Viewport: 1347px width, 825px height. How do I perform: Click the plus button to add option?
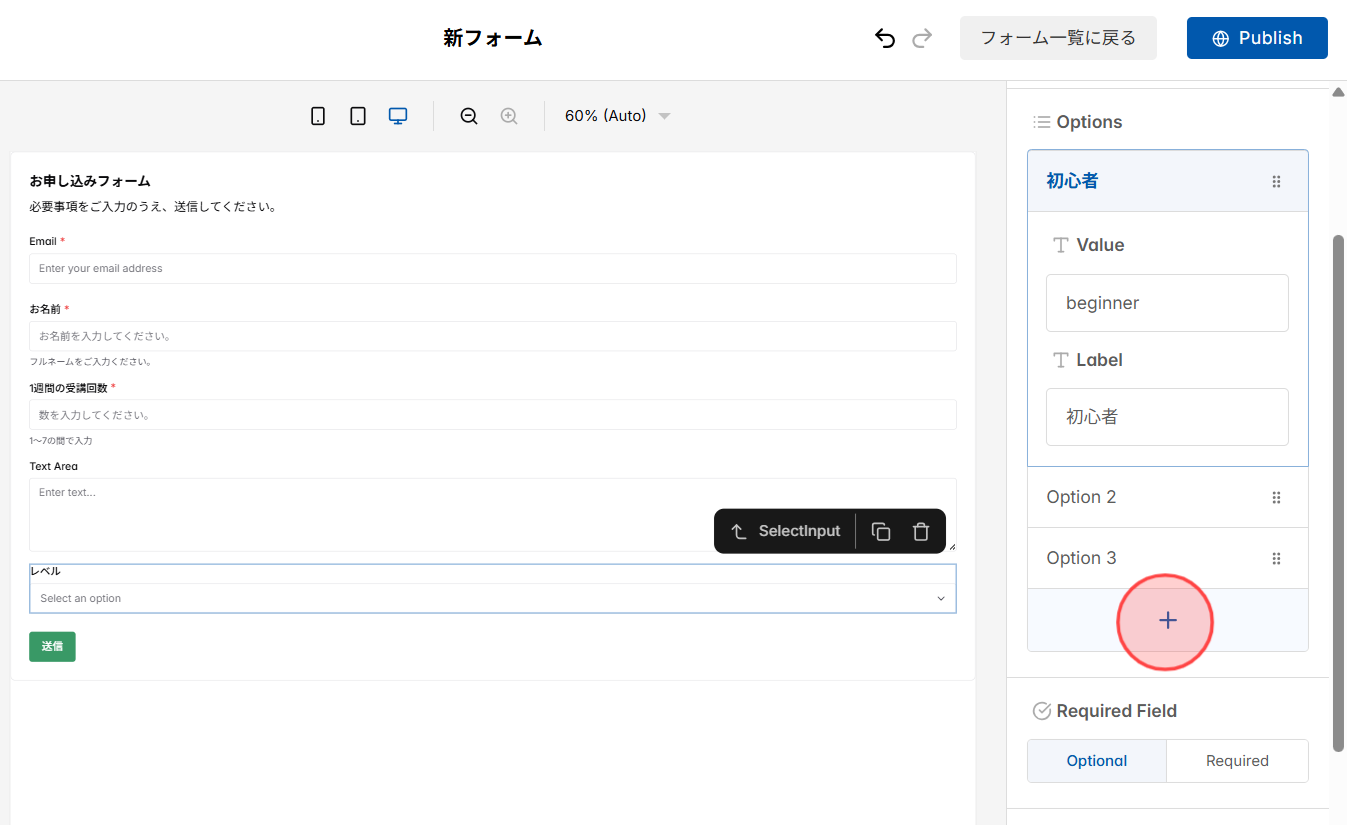point(1166,620)
